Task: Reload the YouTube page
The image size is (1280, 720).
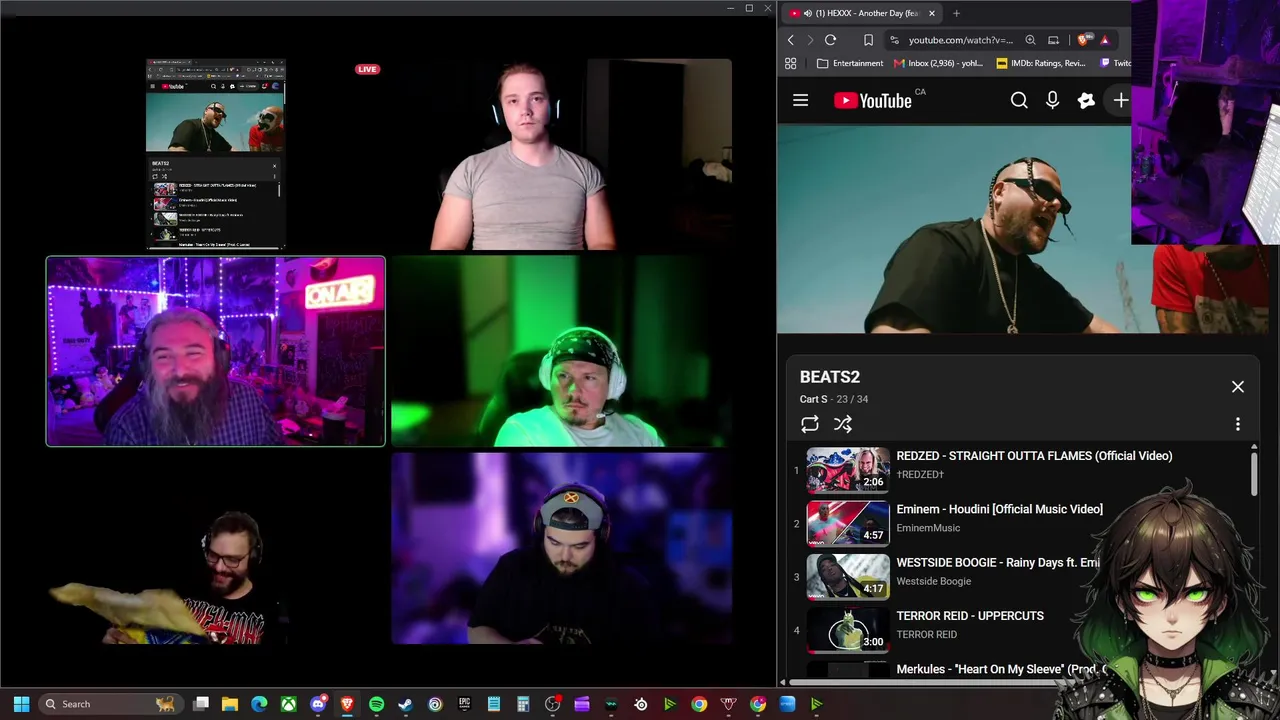Action: point(830,40)
